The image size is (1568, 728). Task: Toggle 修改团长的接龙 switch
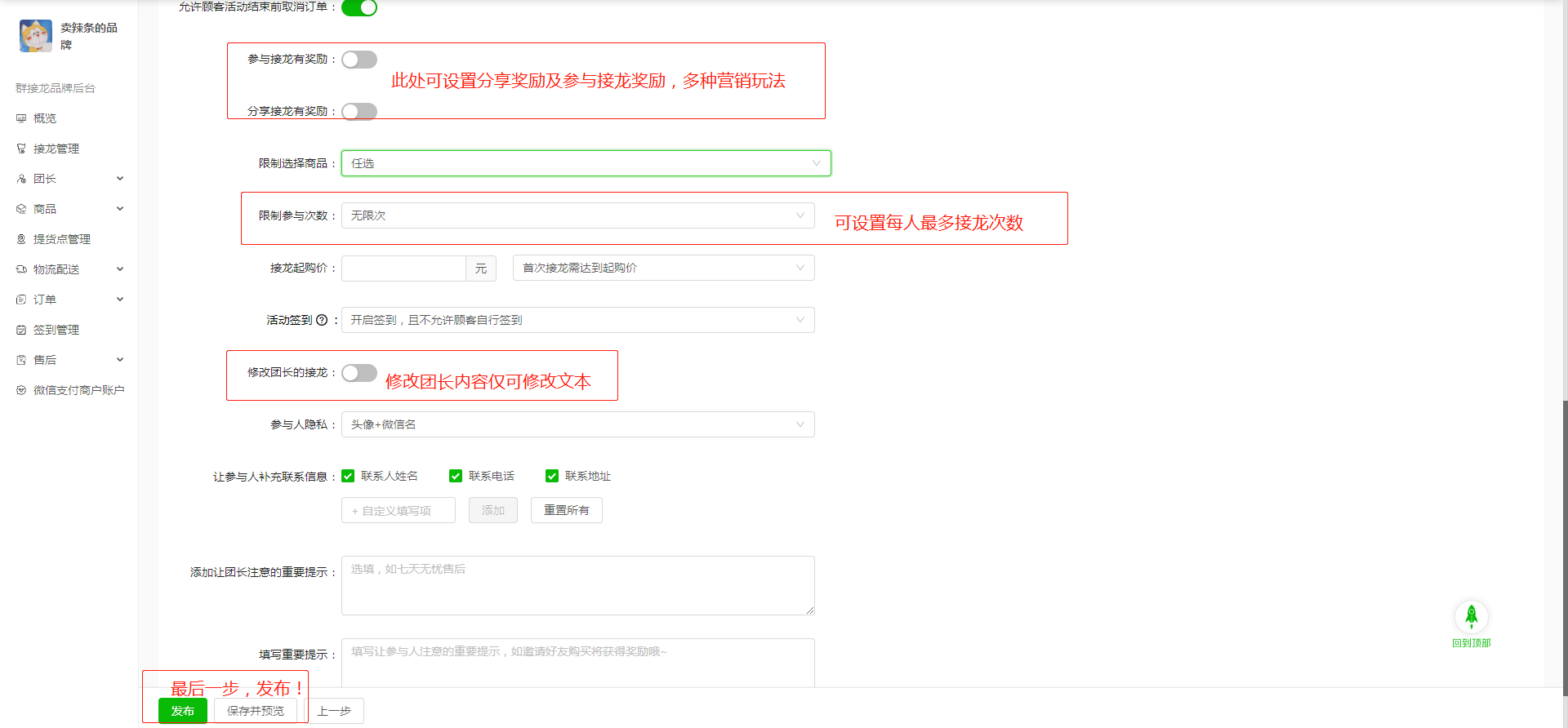(x=359, y=373)
